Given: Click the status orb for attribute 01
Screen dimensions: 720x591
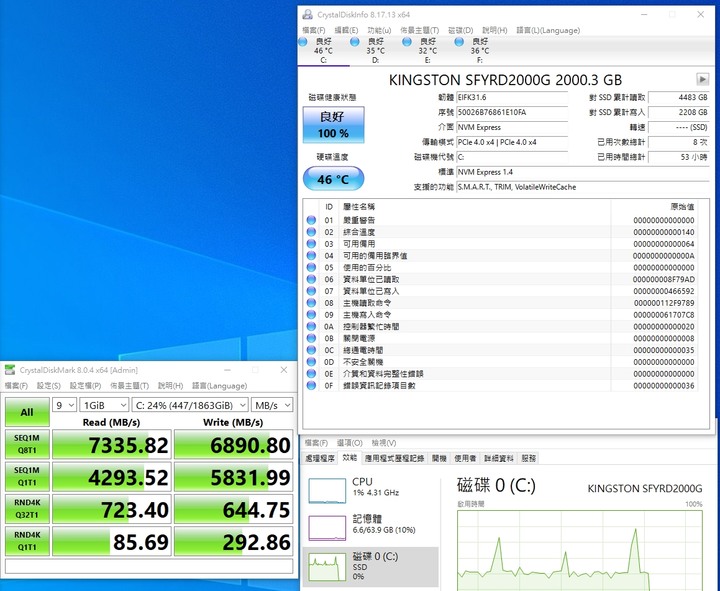Looking at the screenshot, I should 311,220.
